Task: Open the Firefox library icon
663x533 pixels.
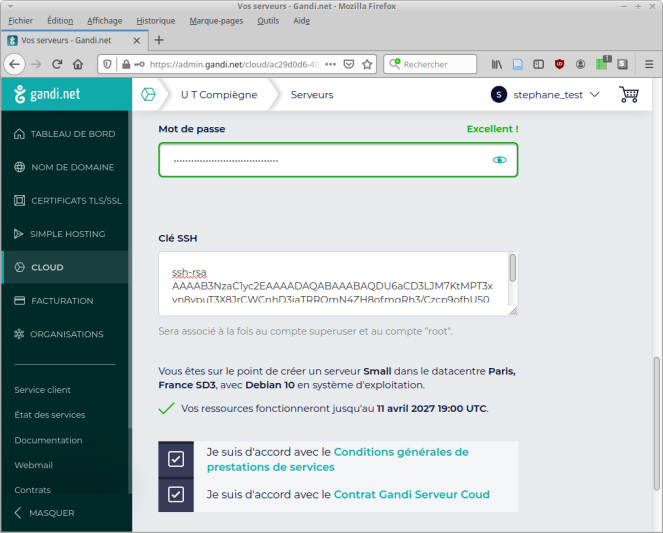Action: (x=497, y=64)
